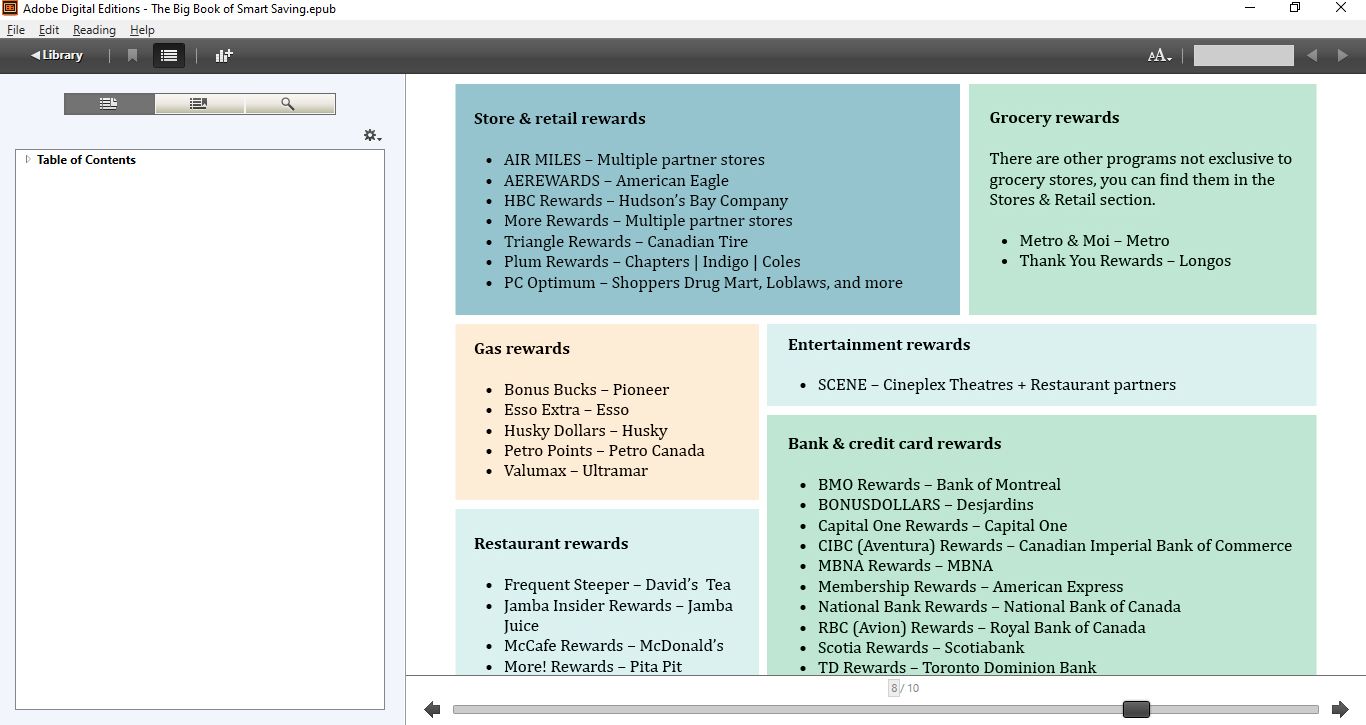Viewport: 1366px width, 725px height.
Task: Add a bookmark with the bookmark icon
Action: 132,56
